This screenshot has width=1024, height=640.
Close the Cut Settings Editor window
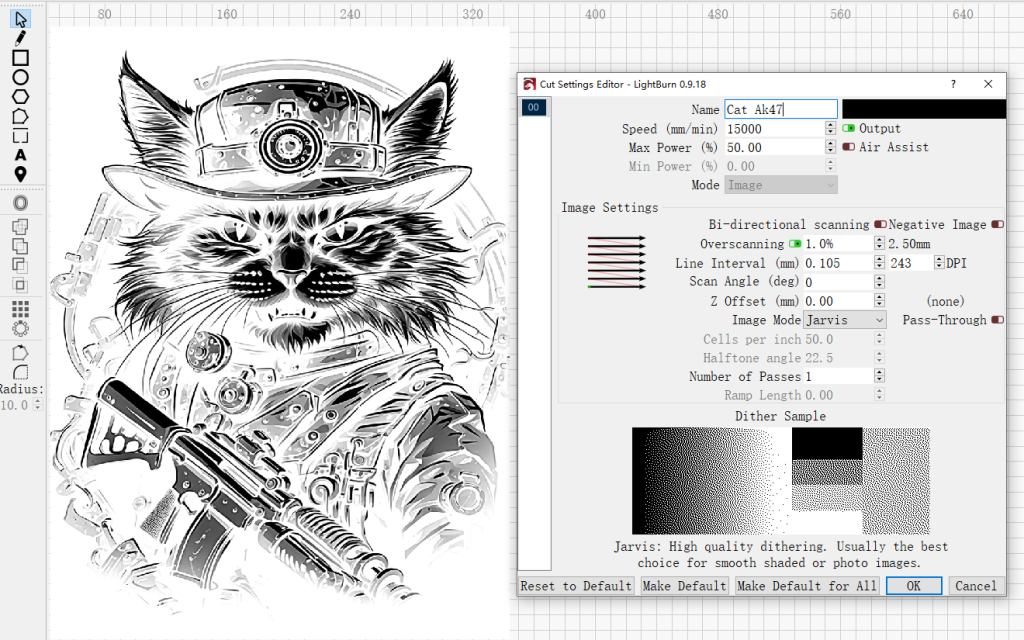pyautogui.click(x=988, y=84)
